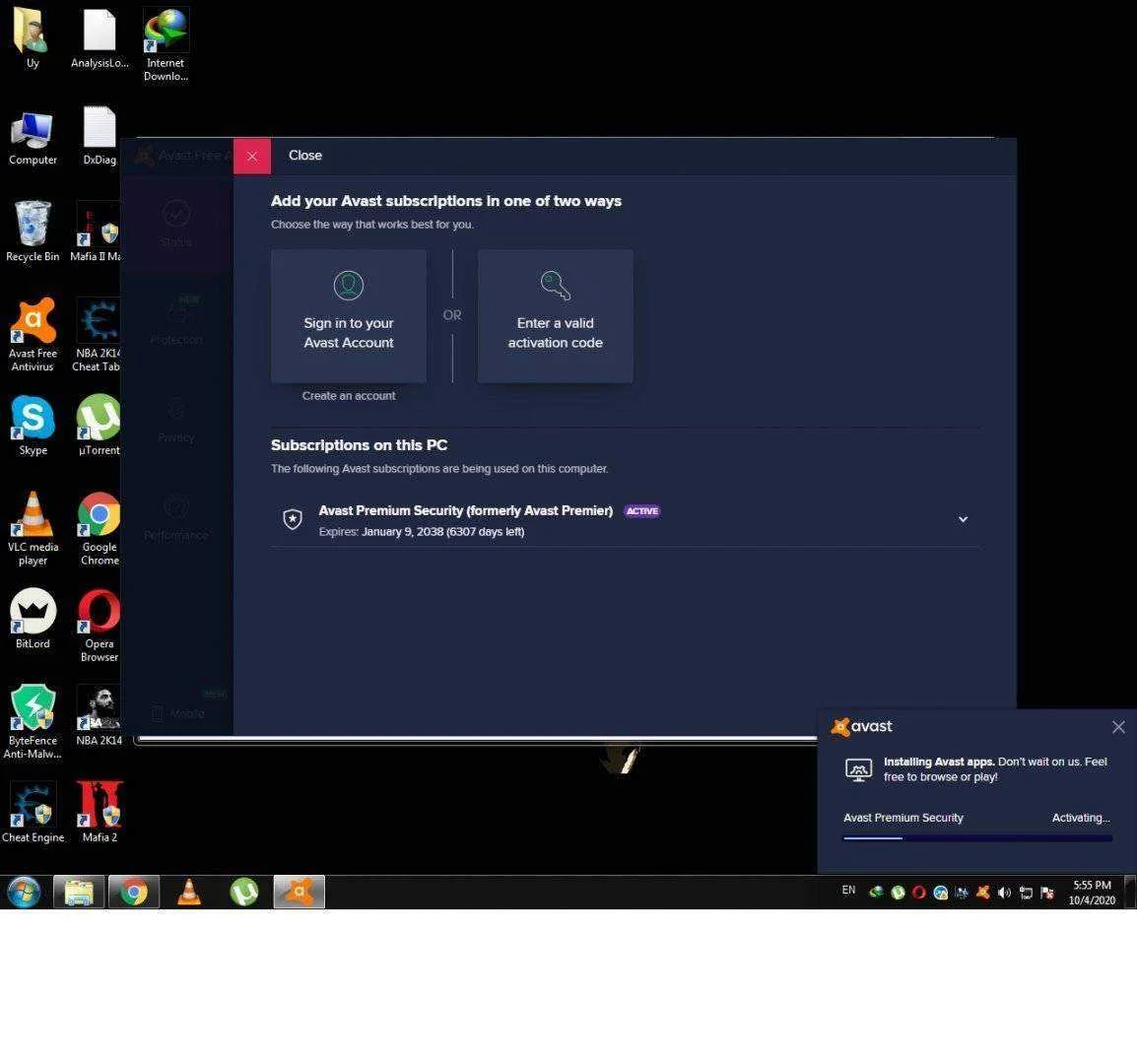Select the DxDiag file icon
This screenshot has width=1137, height=1064.
tap(100, 136)
